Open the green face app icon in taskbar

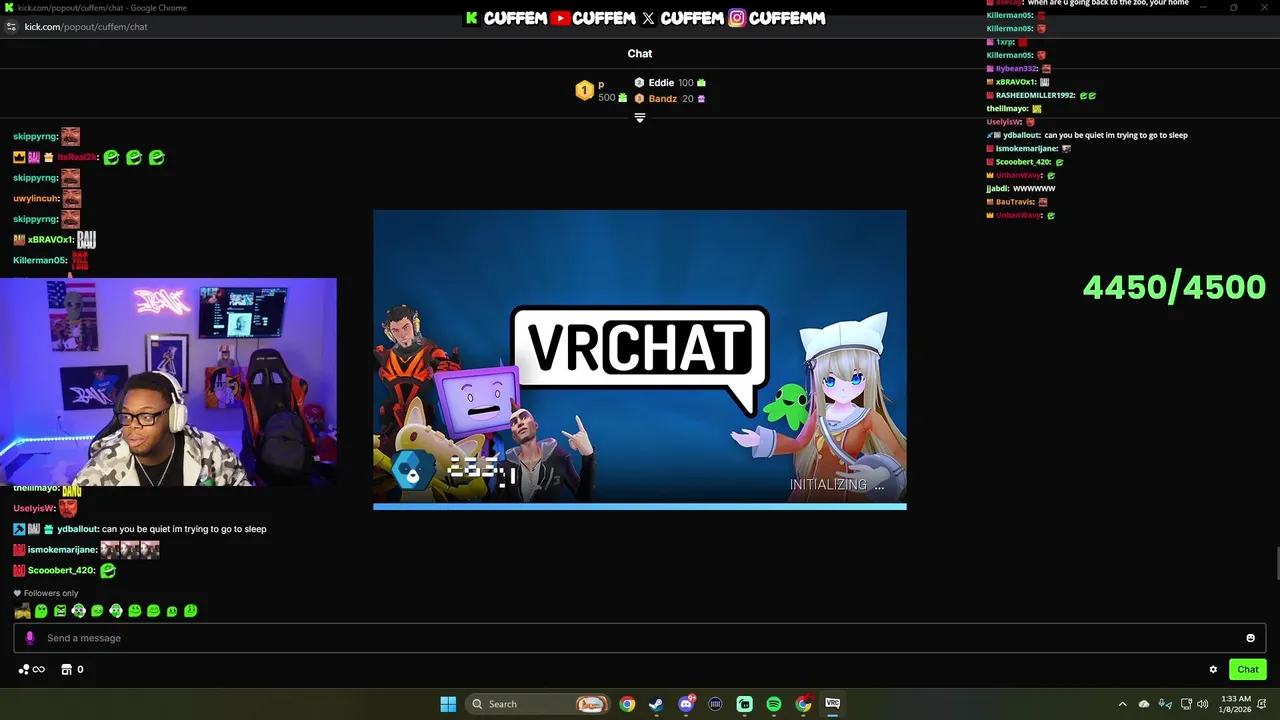(745, 704)
